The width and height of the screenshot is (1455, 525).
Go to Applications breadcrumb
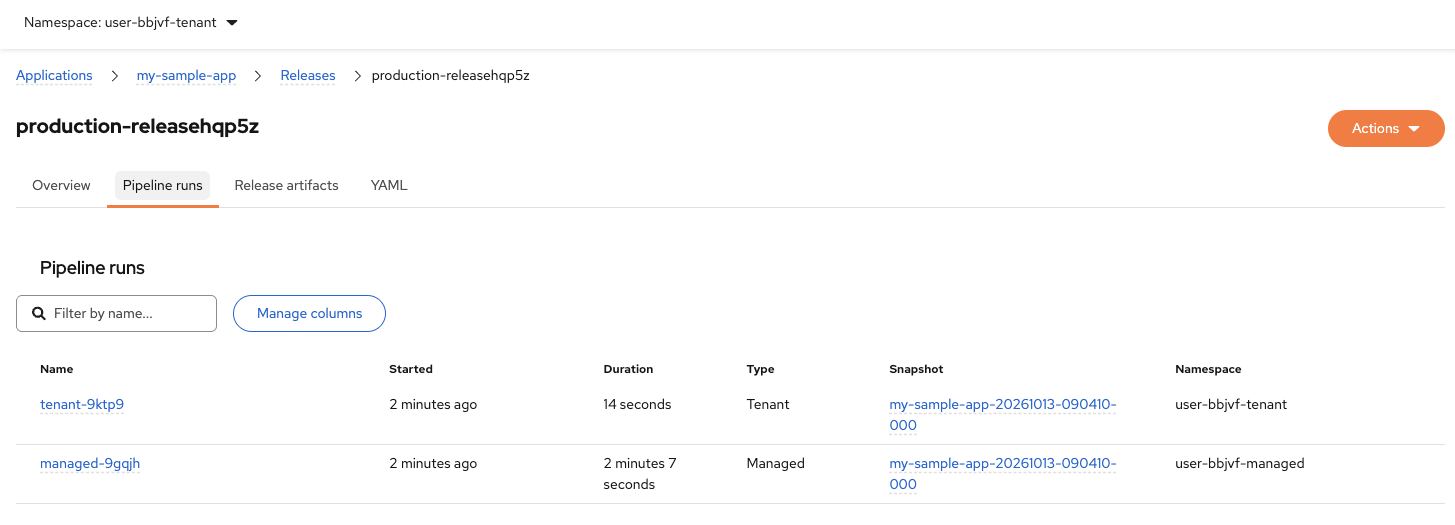[54, 76]
